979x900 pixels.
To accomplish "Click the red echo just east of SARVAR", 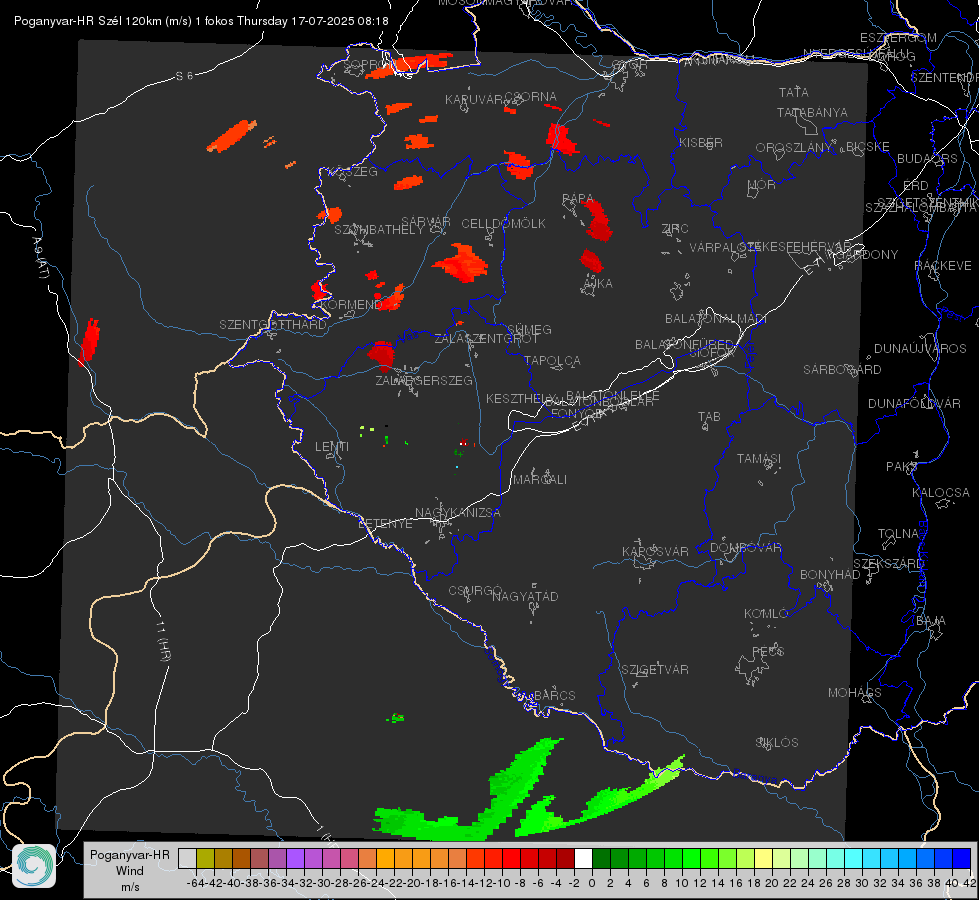I will 462,263.
